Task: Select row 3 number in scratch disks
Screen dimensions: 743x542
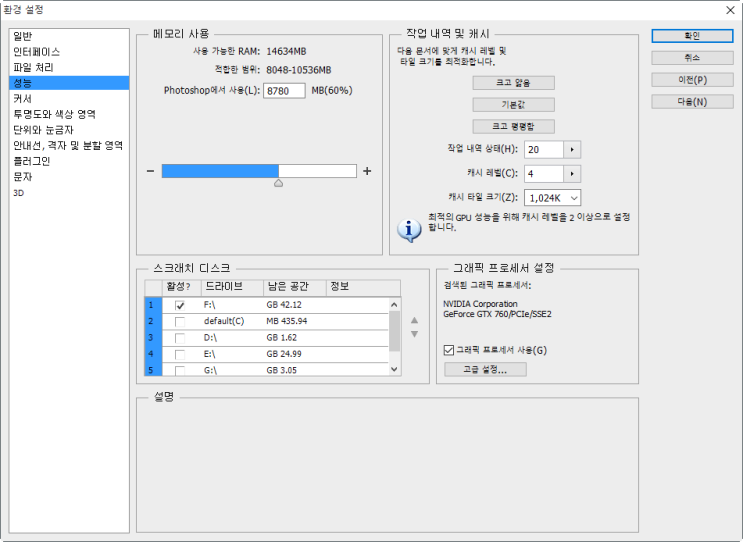Action: coord(153,338)
